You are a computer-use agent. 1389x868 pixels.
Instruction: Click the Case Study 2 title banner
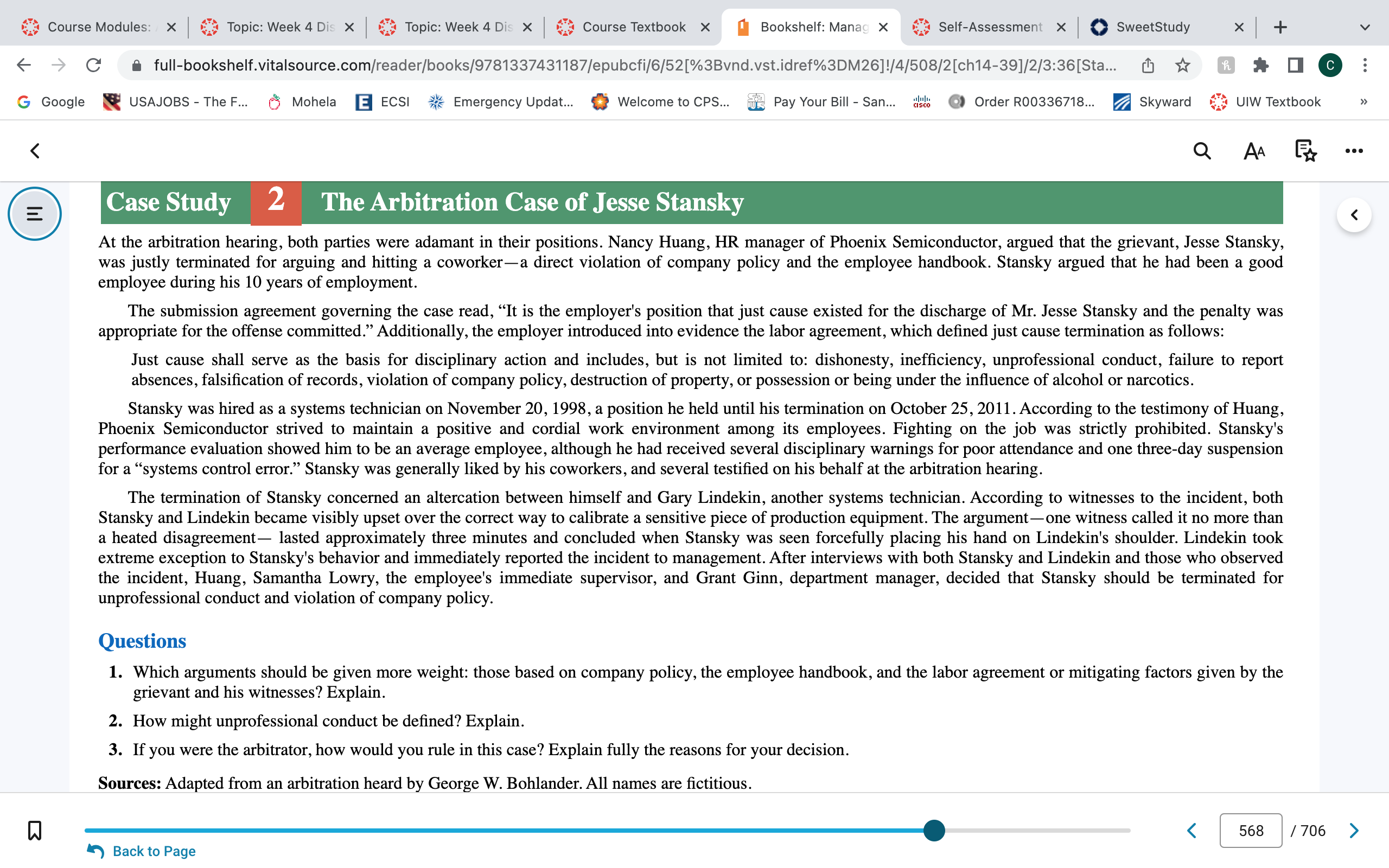click(692, 202)
